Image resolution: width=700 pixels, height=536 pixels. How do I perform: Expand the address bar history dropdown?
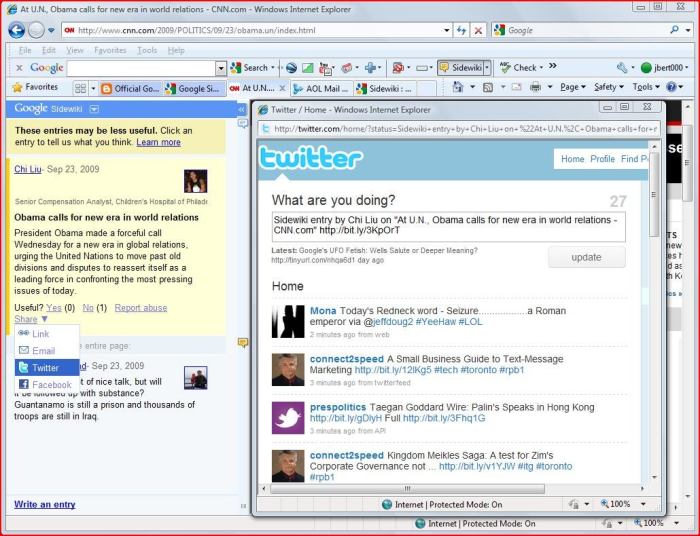coord(446,31)
